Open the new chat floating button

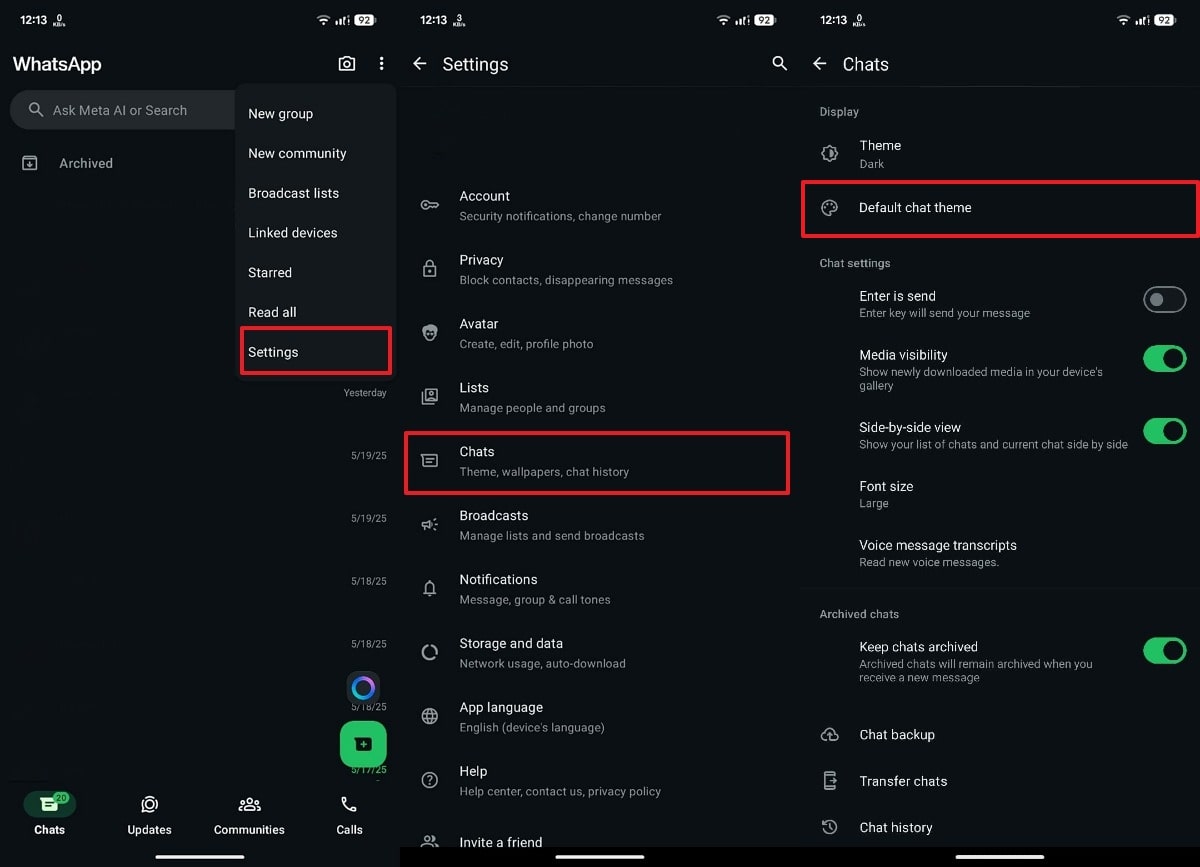[363, 744]
